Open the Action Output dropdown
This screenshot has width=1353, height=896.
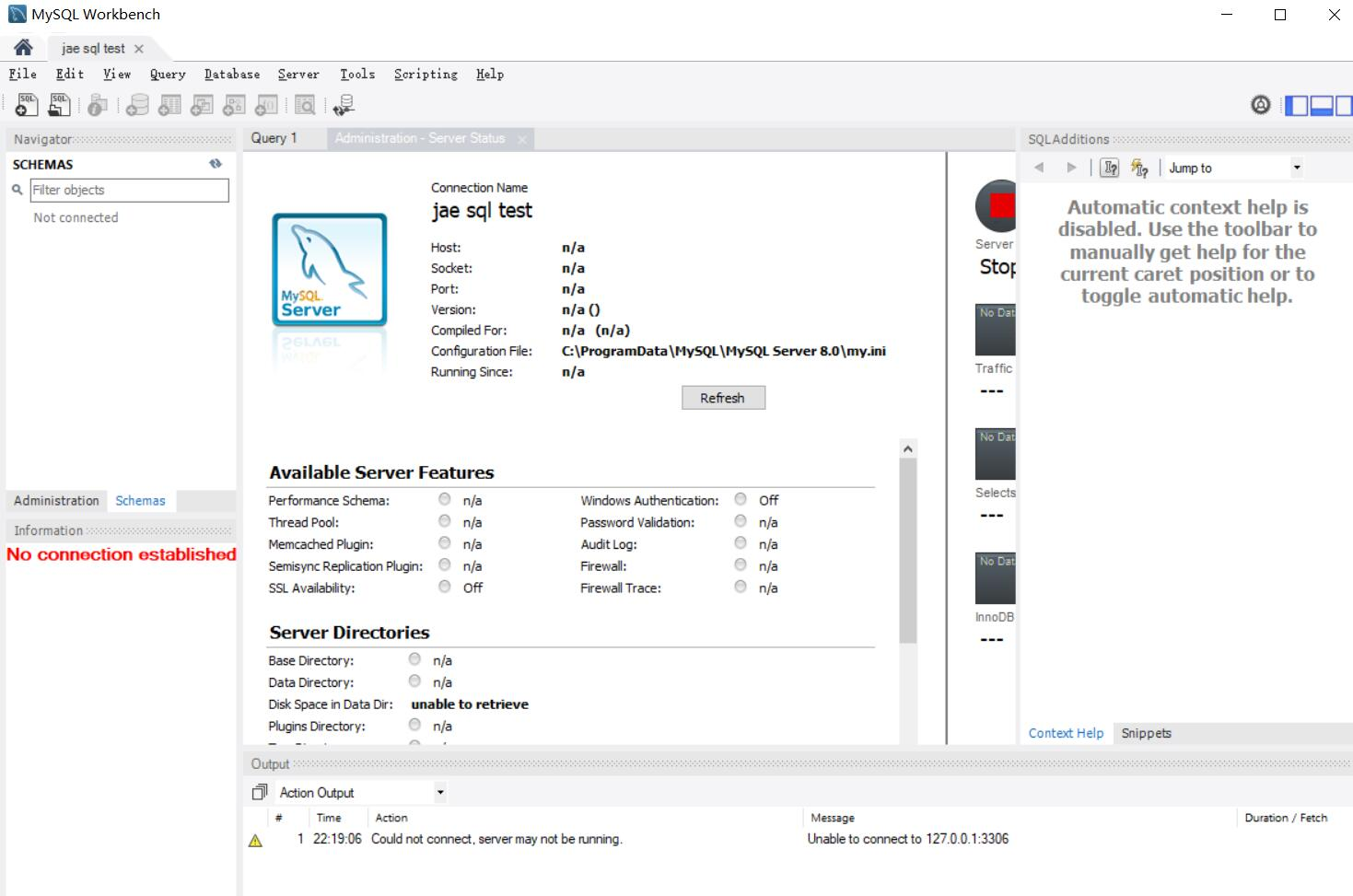pos(362,792)
